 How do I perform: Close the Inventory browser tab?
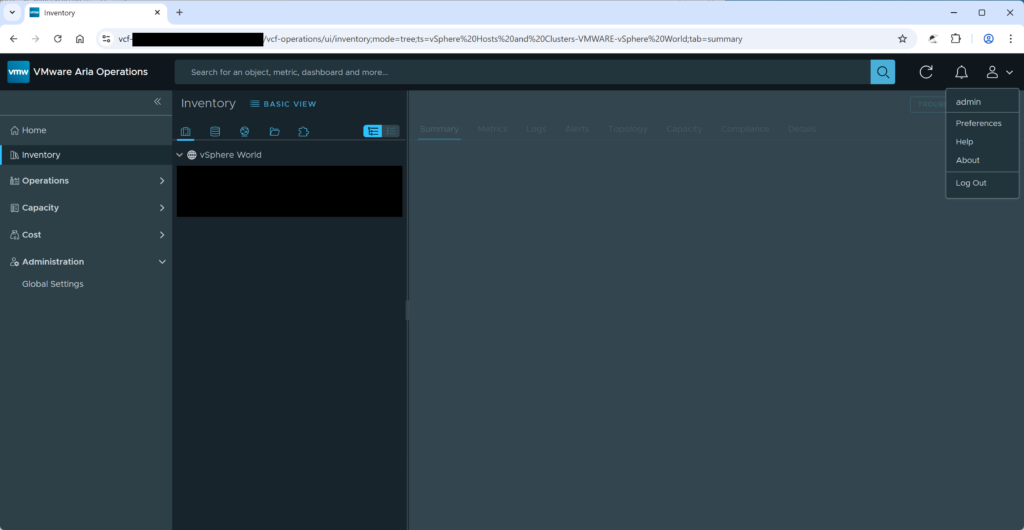pyautogui.click(x=157, y=12)
